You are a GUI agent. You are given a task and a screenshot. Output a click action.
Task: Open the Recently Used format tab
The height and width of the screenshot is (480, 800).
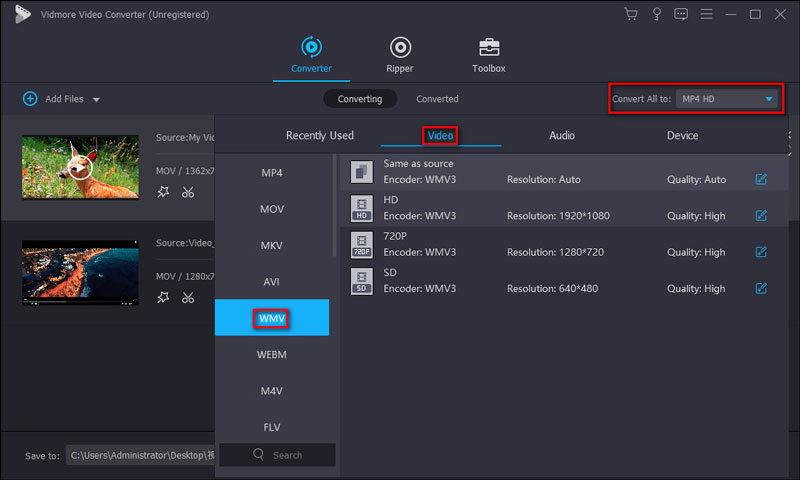[x=320, y=136]
